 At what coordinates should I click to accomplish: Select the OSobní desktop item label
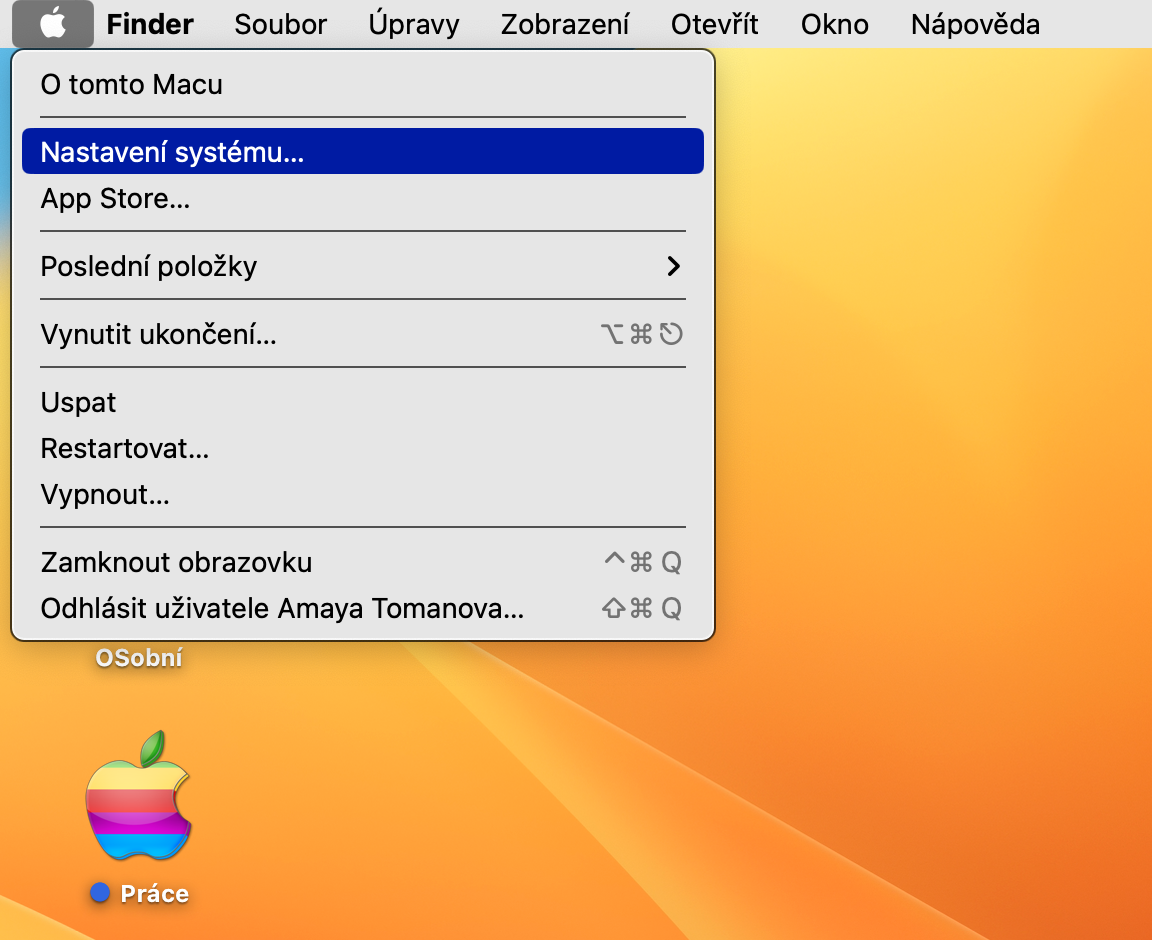coord(139,658)
